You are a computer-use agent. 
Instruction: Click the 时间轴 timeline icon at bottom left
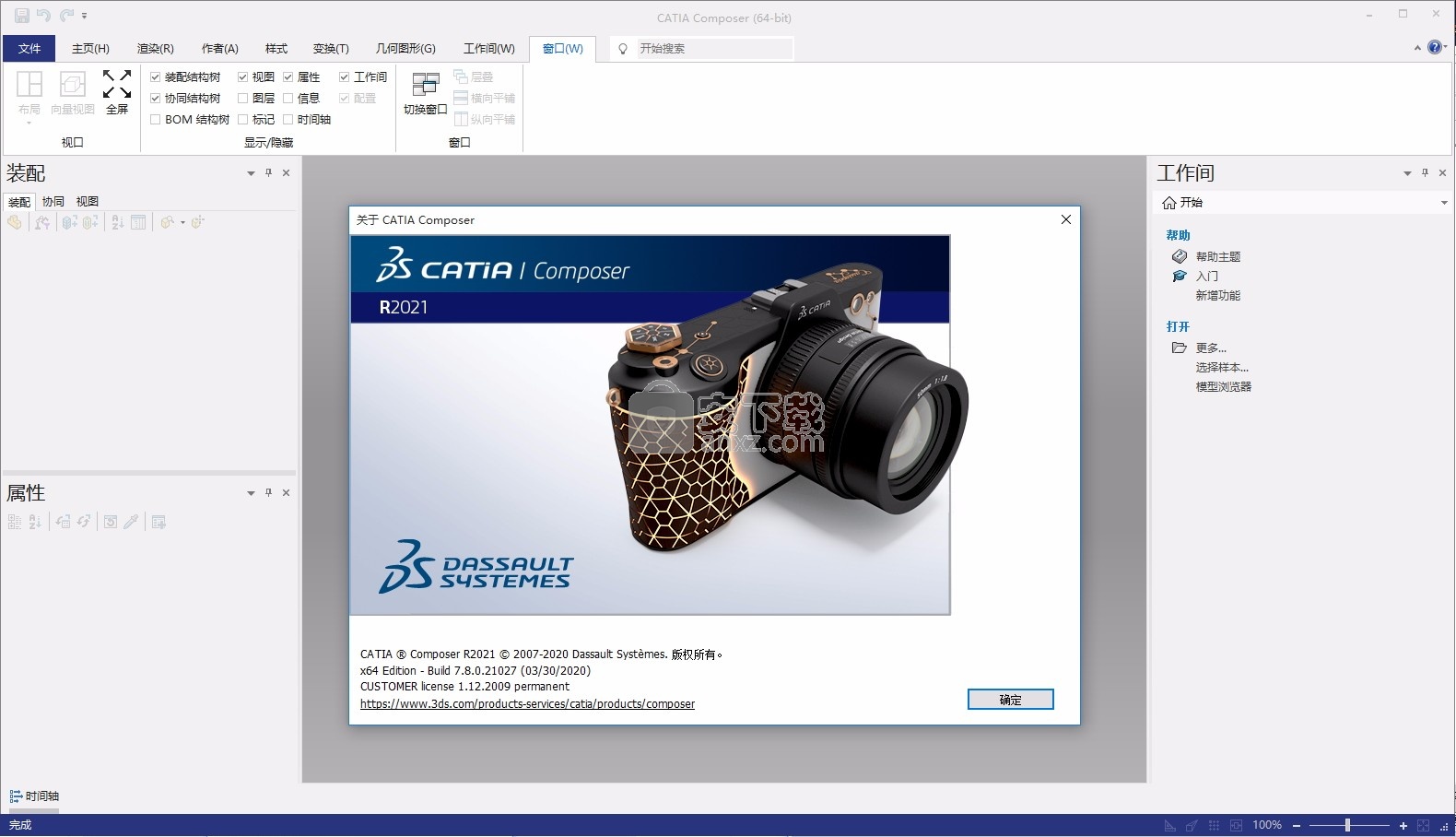[x=16, y=796]
